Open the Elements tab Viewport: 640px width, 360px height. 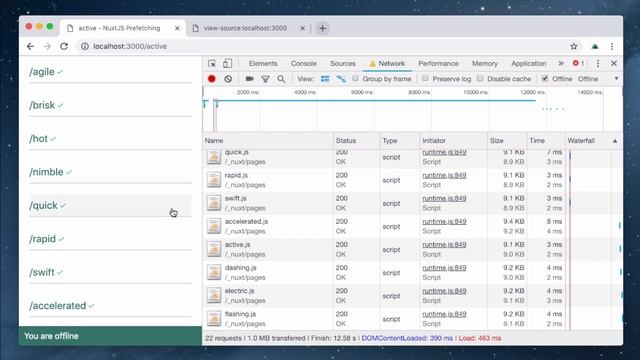263,64
